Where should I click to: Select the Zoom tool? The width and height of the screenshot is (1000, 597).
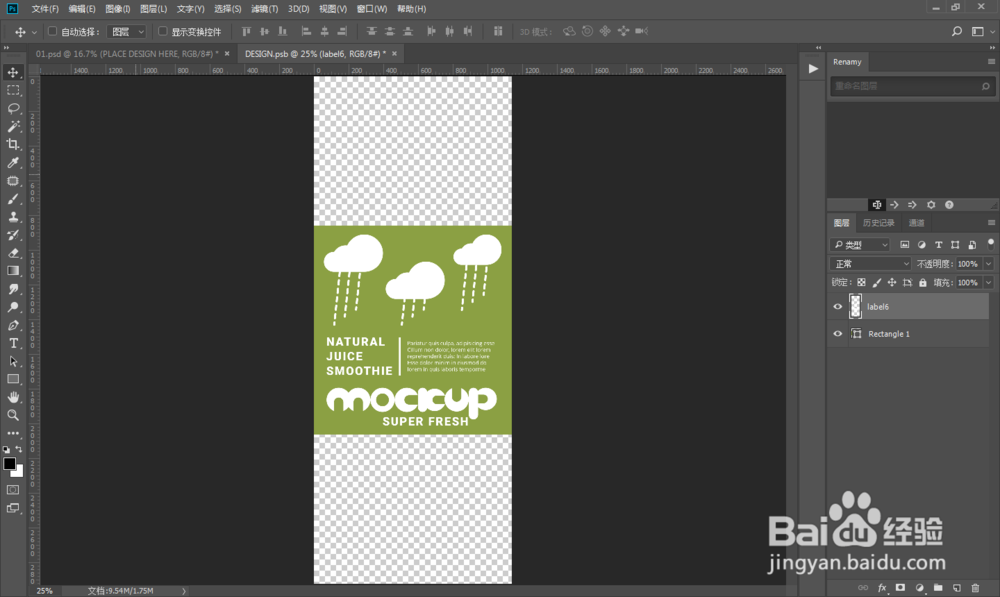tap(13, 415)
